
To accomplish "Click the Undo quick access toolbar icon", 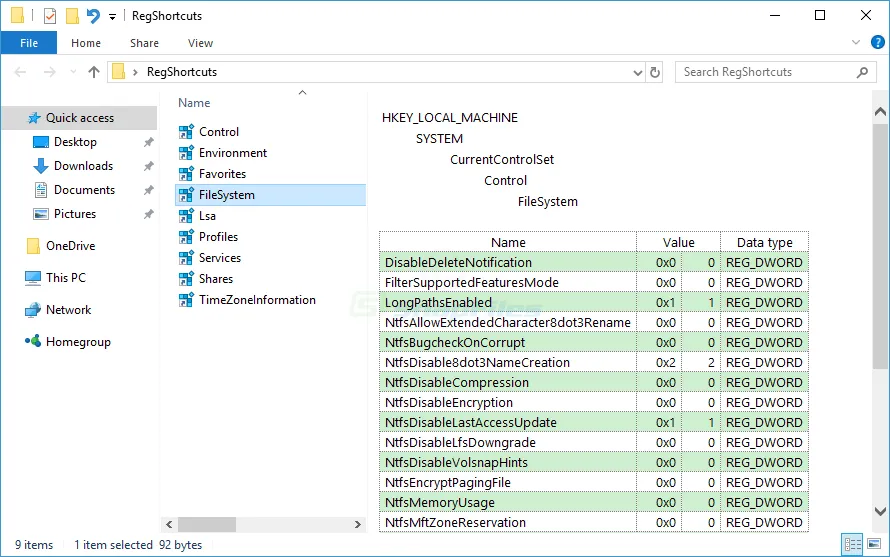I will [93, 15].
